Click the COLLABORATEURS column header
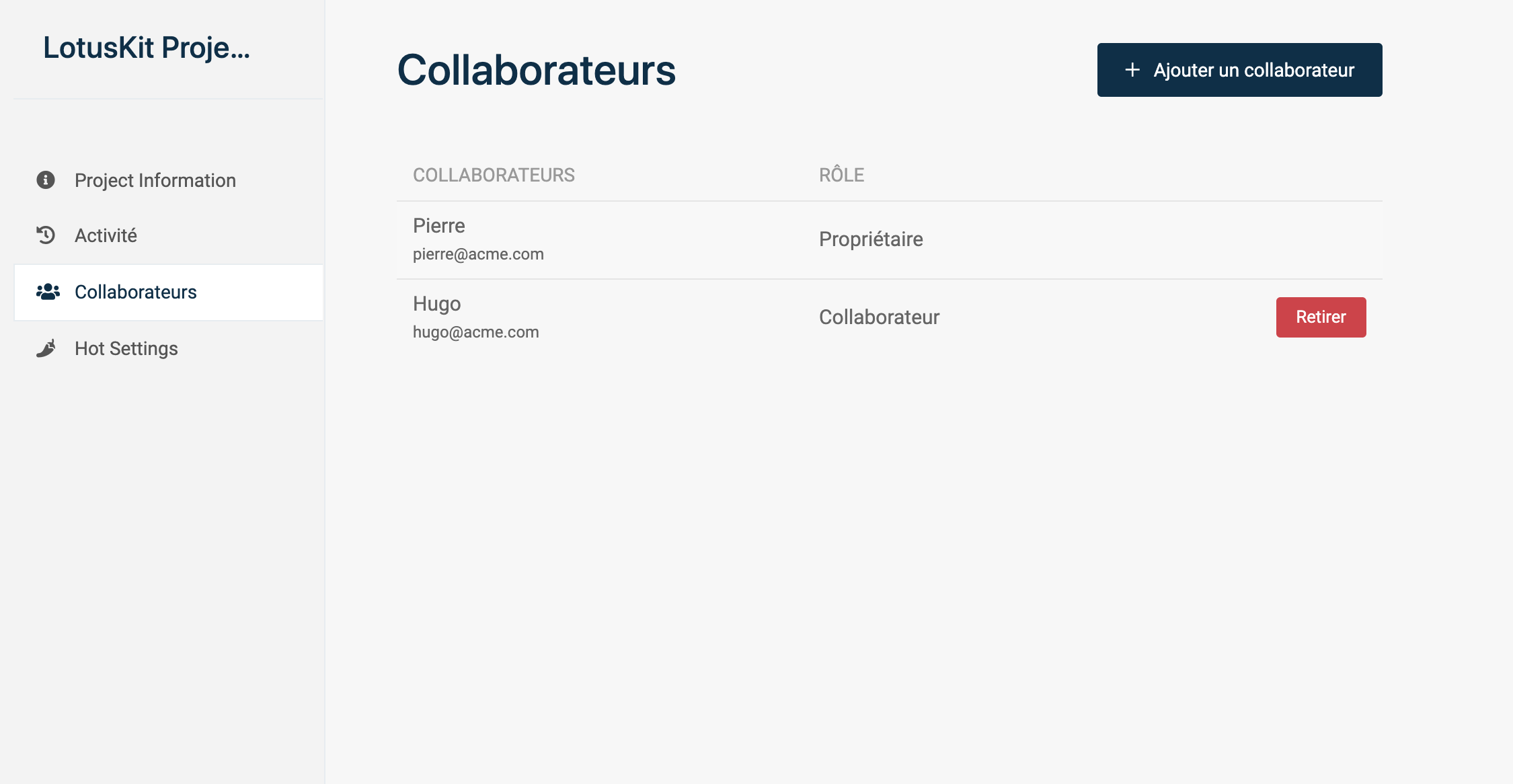1513x784 pixels. [x=494, y=175]
